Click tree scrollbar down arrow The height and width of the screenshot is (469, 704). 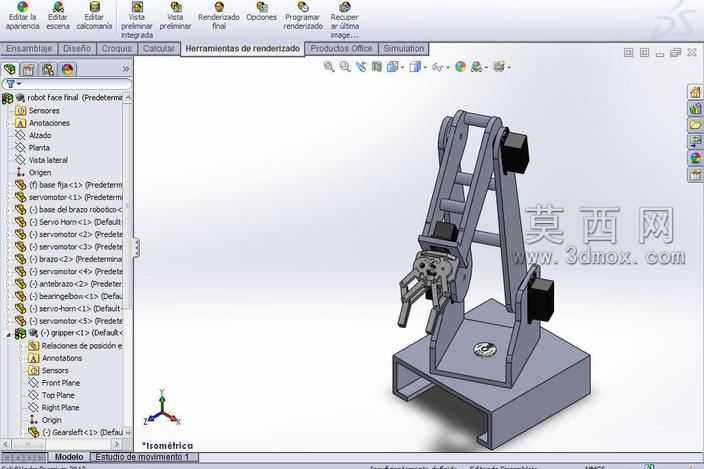(128, 433)
